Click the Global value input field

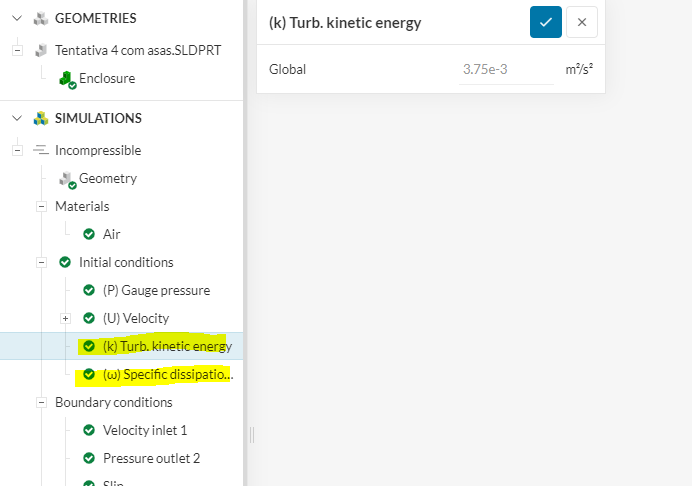pyautogui.click(x=506, y=70)
